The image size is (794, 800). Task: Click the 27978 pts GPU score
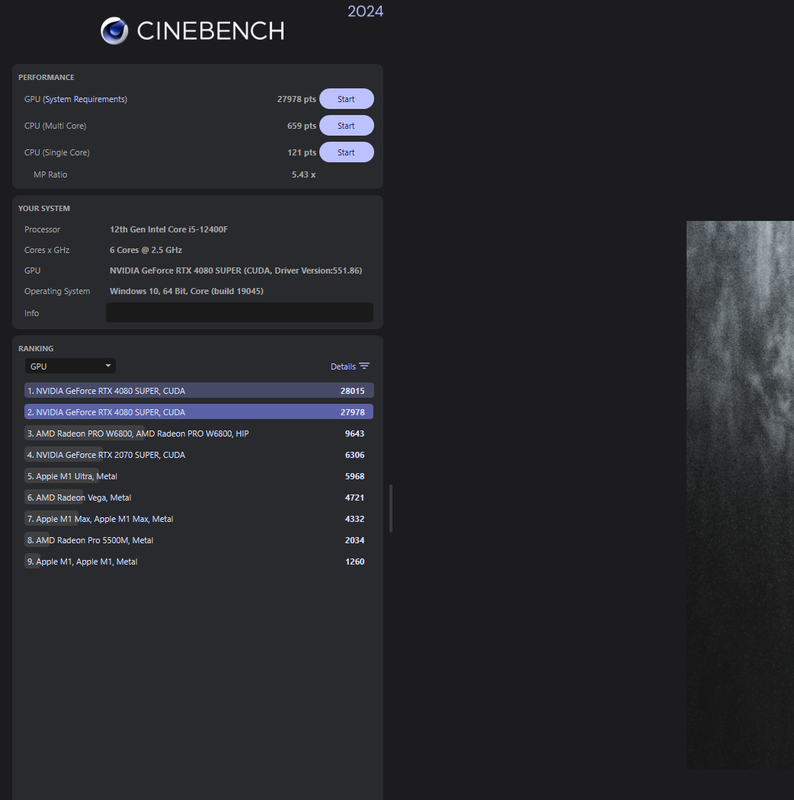click(x=296, y=99)
